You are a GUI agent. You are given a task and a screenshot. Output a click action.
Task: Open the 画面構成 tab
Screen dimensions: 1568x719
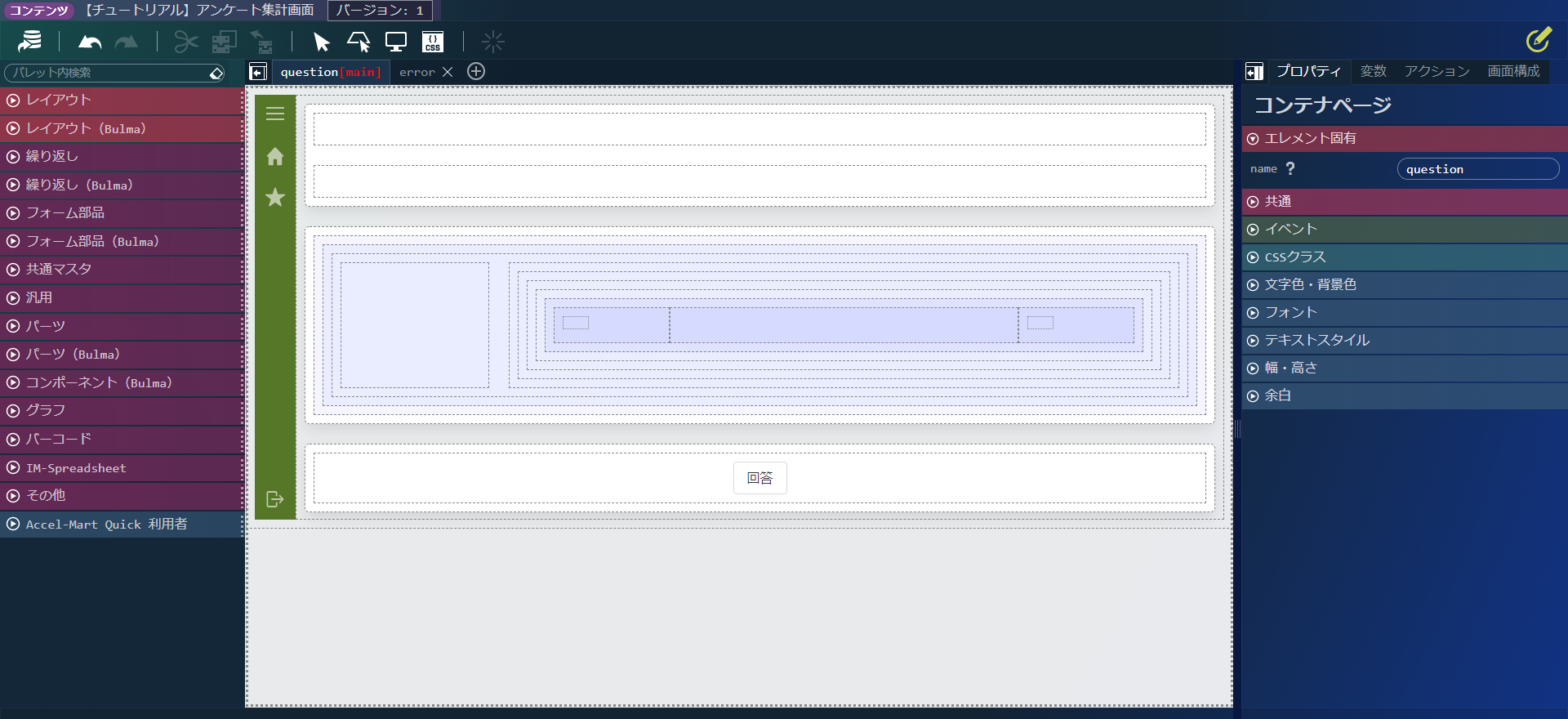pos(1513,71)
